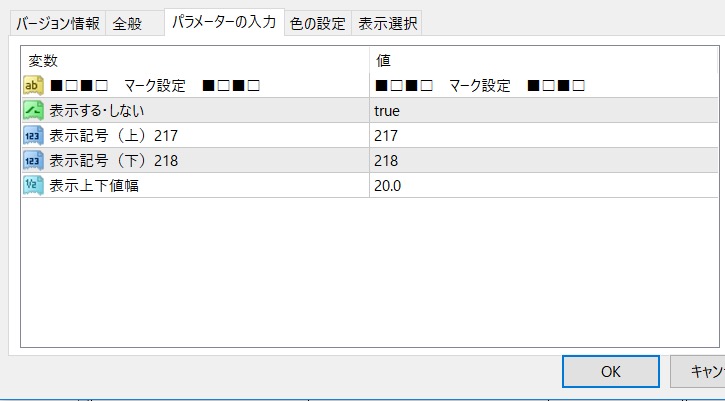The image size is (725, 401).
Task: Select the value 218 field
Action: point(386,160)
